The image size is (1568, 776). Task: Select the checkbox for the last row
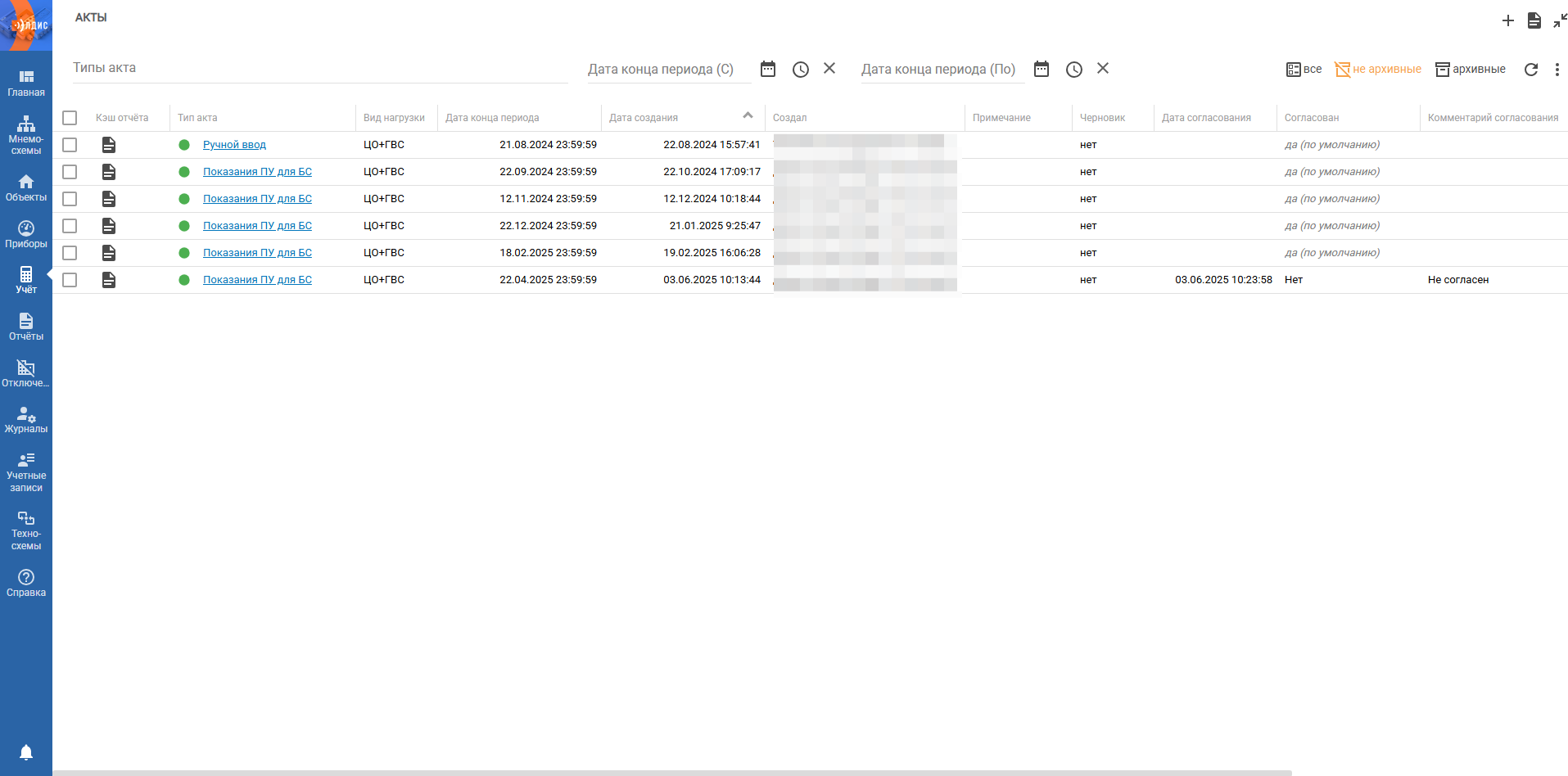pos(70,280)
